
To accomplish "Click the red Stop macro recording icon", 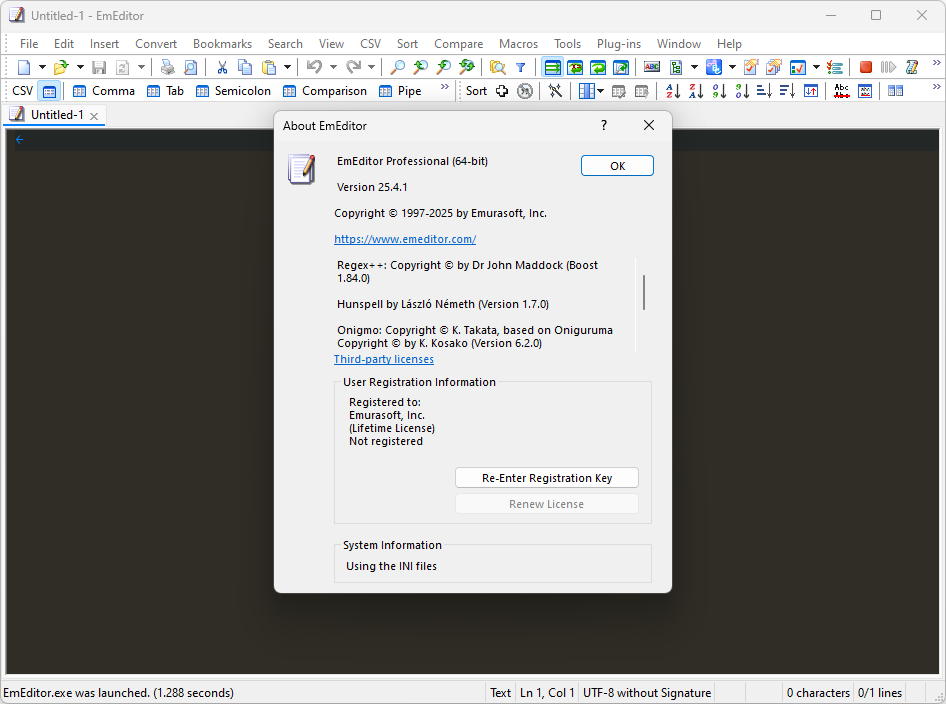I will (x=866, y=67).
